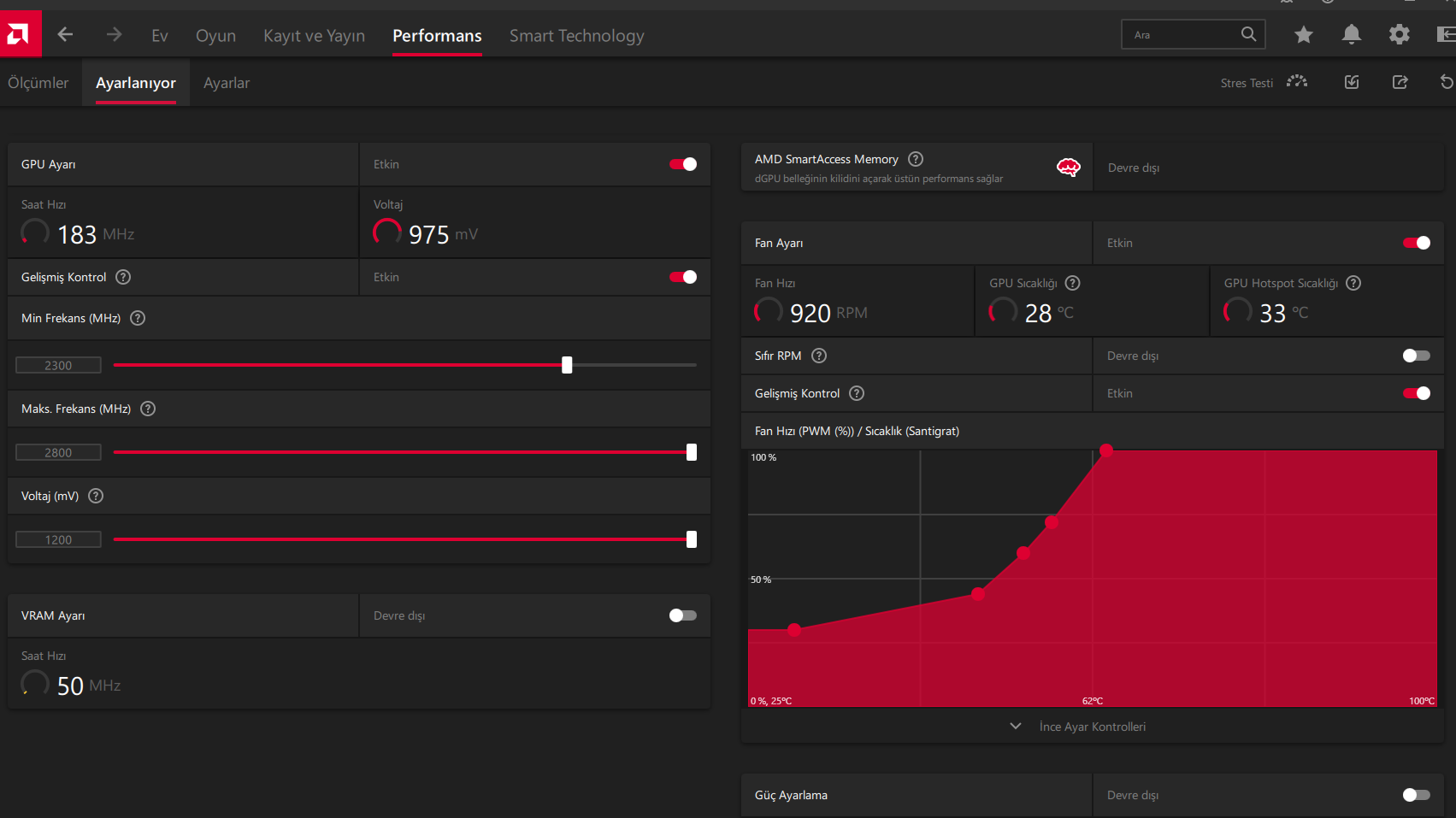Screen dimensions: 1456x818
Task: Open the Kayıt ve Yayın section
Action: pyautogui.click(x=314, y=36)
